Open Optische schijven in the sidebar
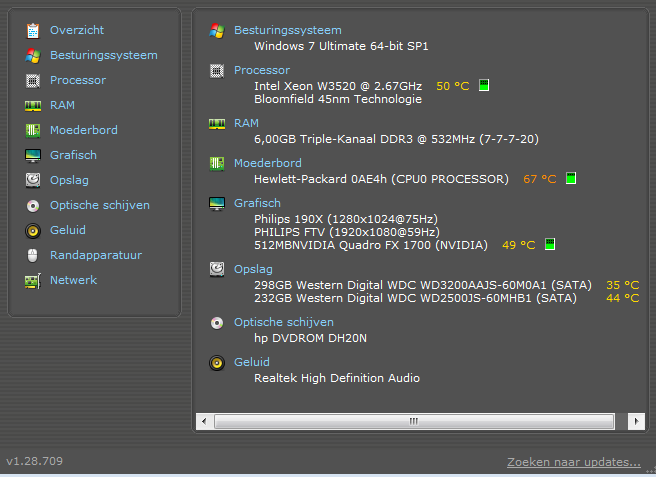The image size is (656, 477). click(x=100, y=205)
